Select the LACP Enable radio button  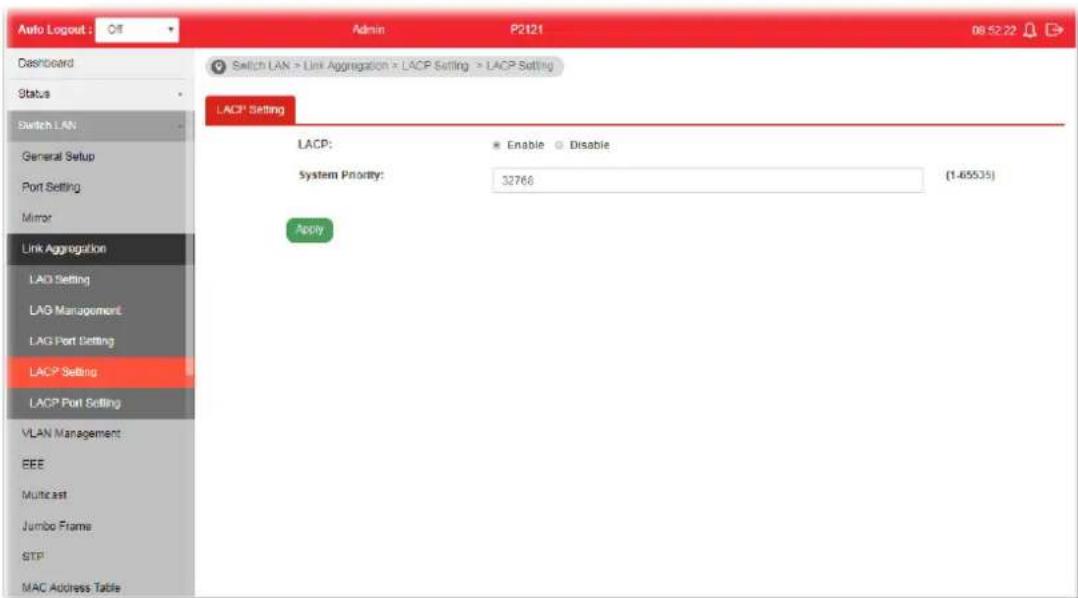[496, 145]
